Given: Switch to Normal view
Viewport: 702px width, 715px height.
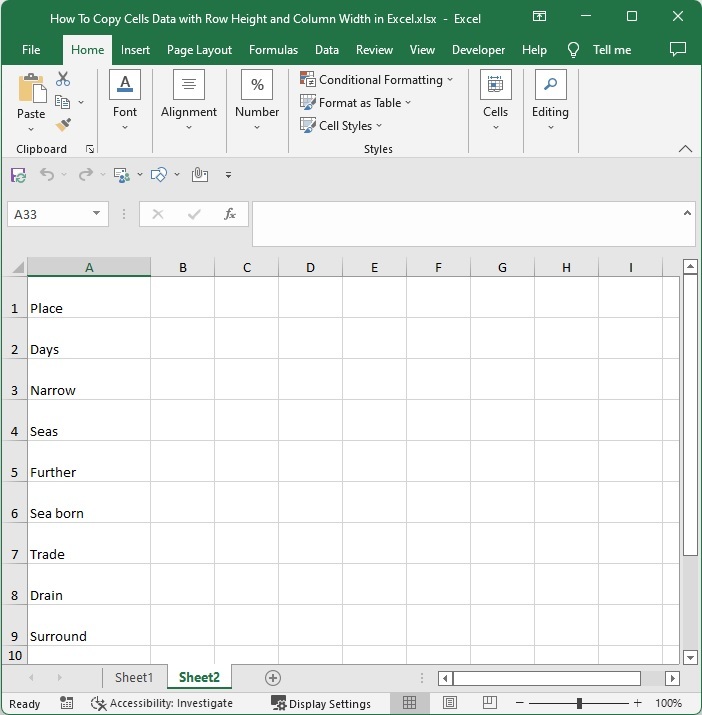Looking at the screenshot, I should pyautogui.click(x=409, y=703).
